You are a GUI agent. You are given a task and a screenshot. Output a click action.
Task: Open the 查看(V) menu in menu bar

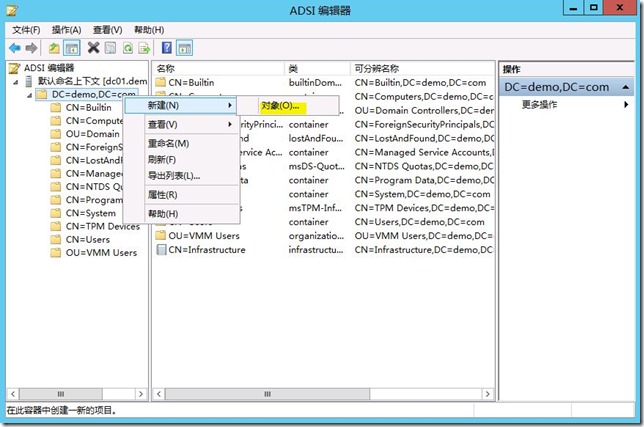pyautogui.click(x=108, y=30)
